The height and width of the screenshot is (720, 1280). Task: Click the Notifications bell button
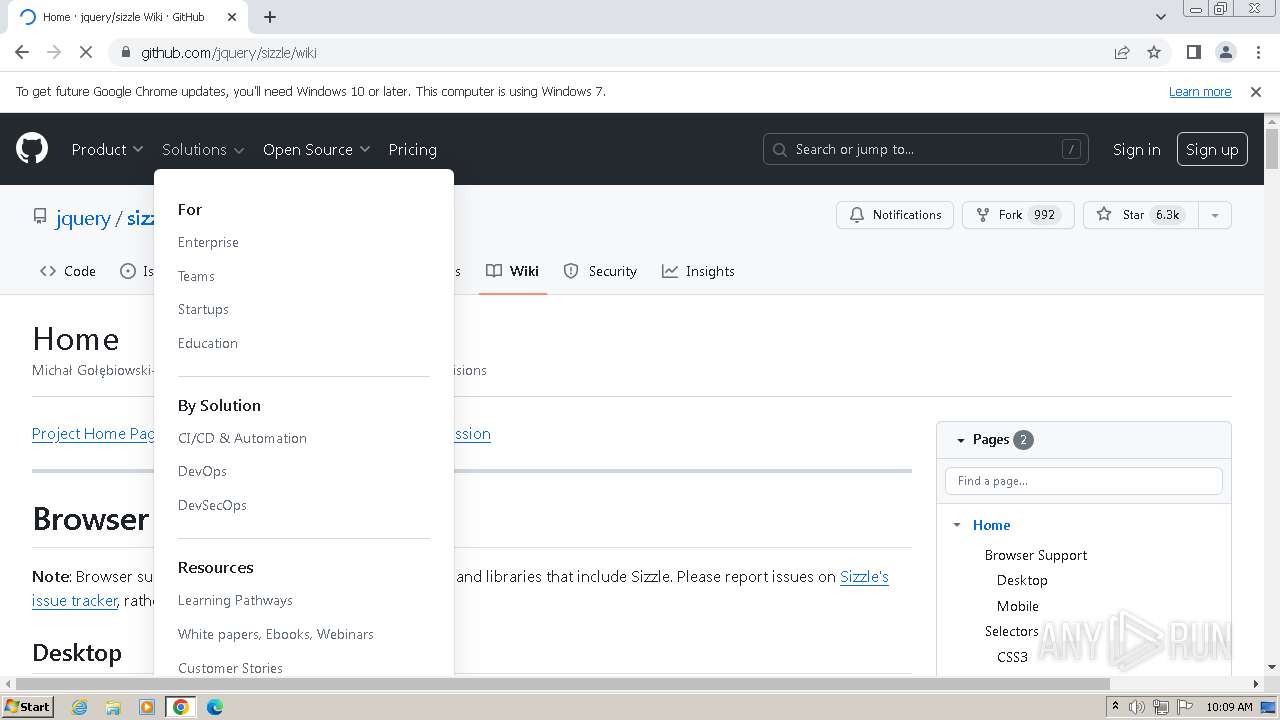(x=895, y=215)
